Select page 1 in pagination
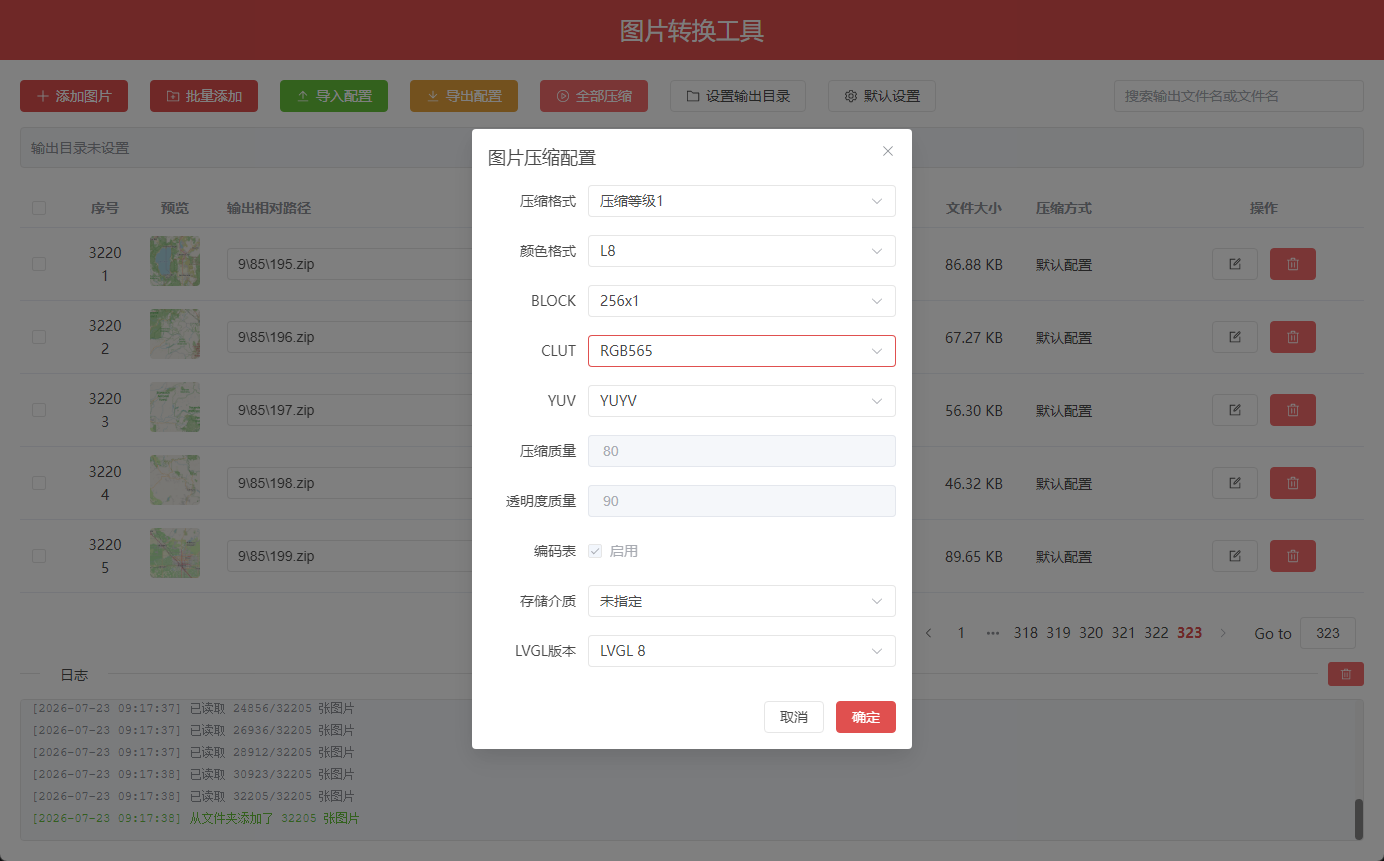1384x861 pixels. click(x=961, y=633)
